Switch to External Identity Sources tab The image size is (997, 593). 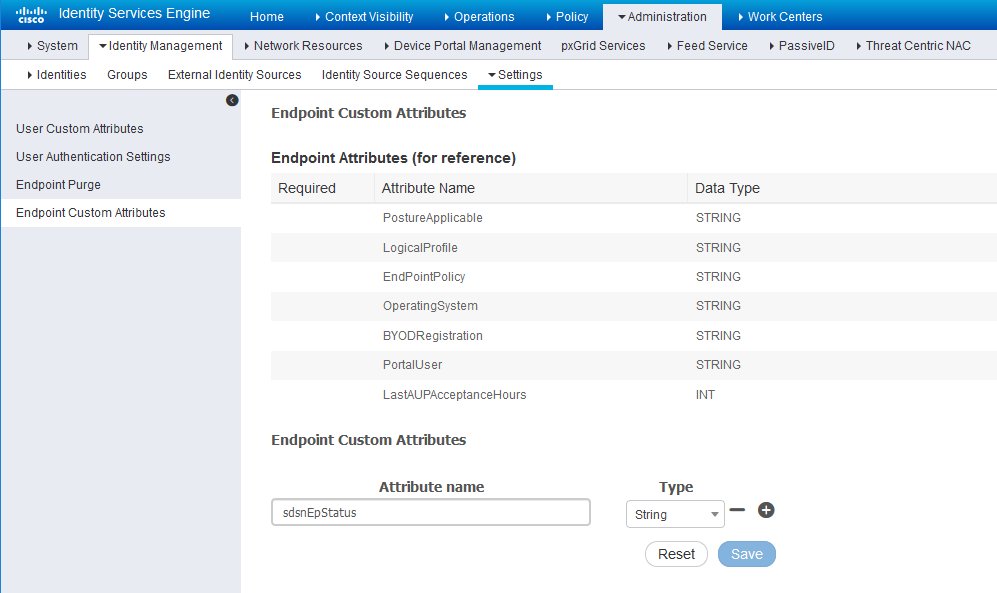tap(234, 75)
